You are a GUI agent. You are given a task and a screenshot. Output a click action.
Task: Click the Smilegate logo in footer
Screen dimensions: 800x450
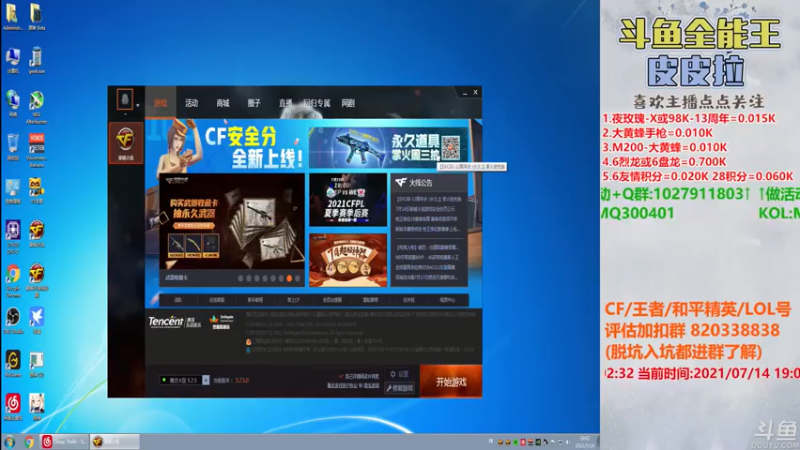pyautogui.click(x=221, y=321)
